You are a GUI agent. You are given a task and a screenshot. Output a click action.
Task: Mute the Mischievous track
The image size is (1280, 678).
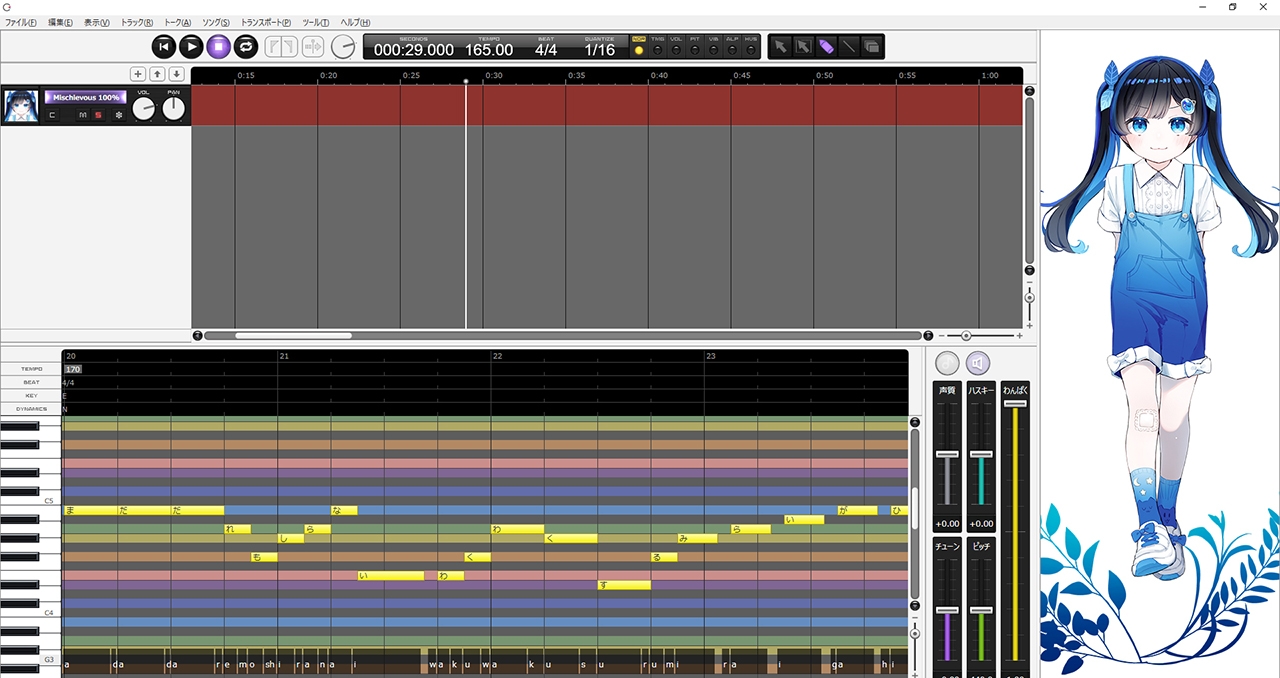(83, 115)
